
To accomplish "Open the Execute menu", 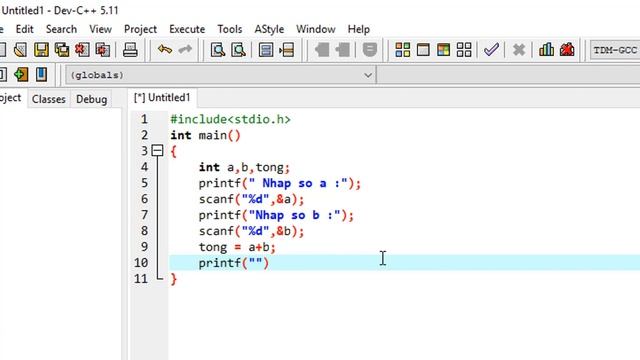I will click(187, 29).
